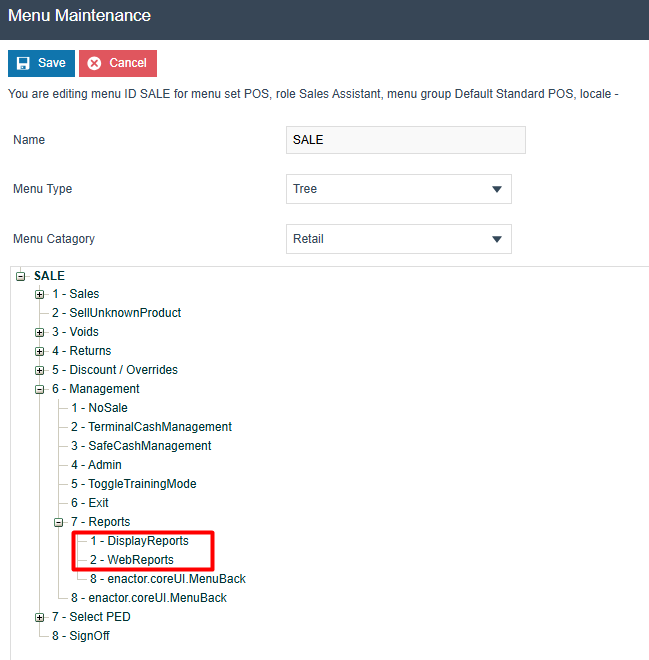The height and width of the screenshot is (660, 649).
Task: Select the 2 - WebReports item
Action: tap(131, 560)
